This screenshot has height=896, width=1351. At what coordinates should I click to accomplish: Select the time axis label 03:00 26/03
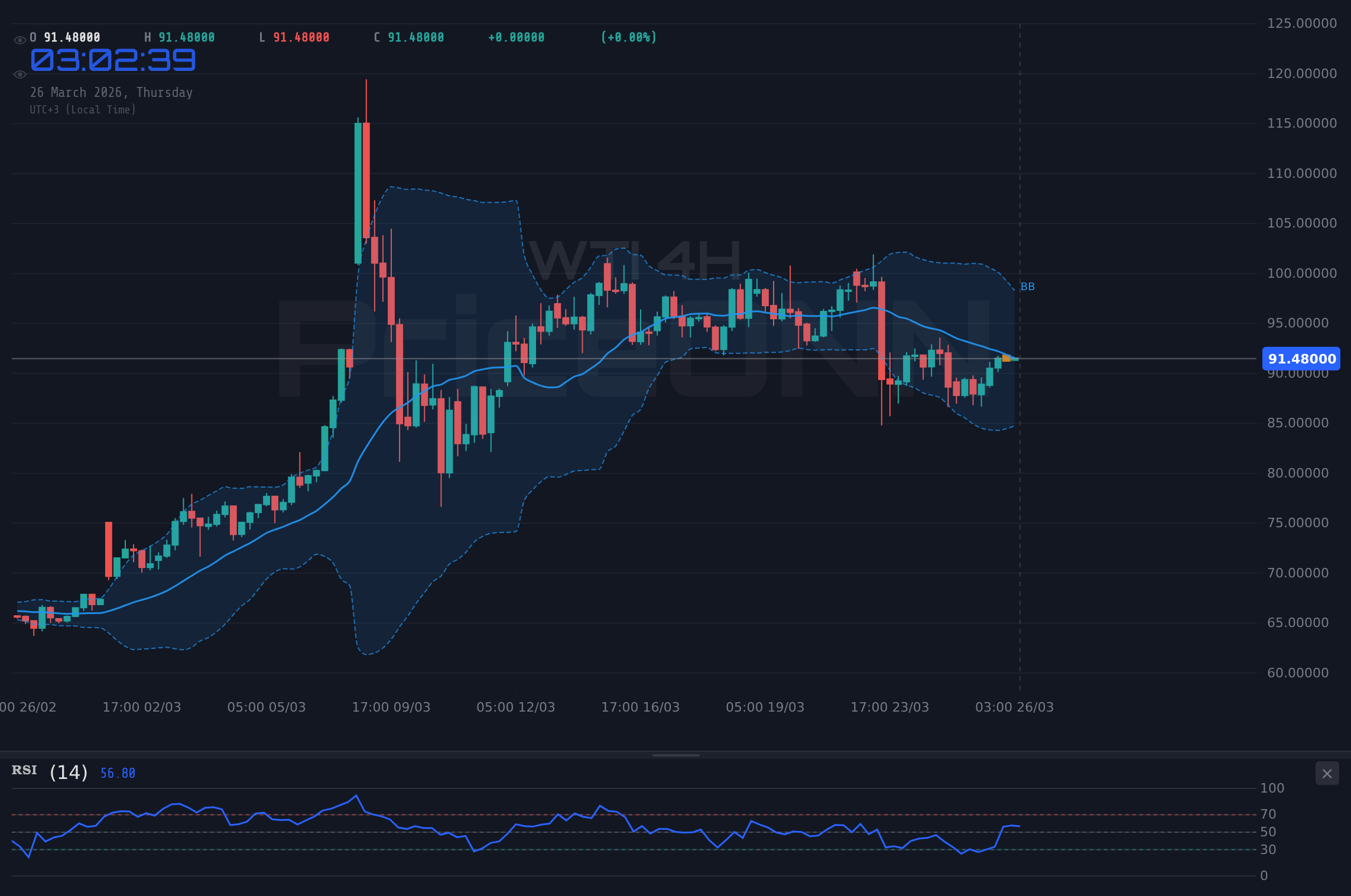coord(1013,707)
